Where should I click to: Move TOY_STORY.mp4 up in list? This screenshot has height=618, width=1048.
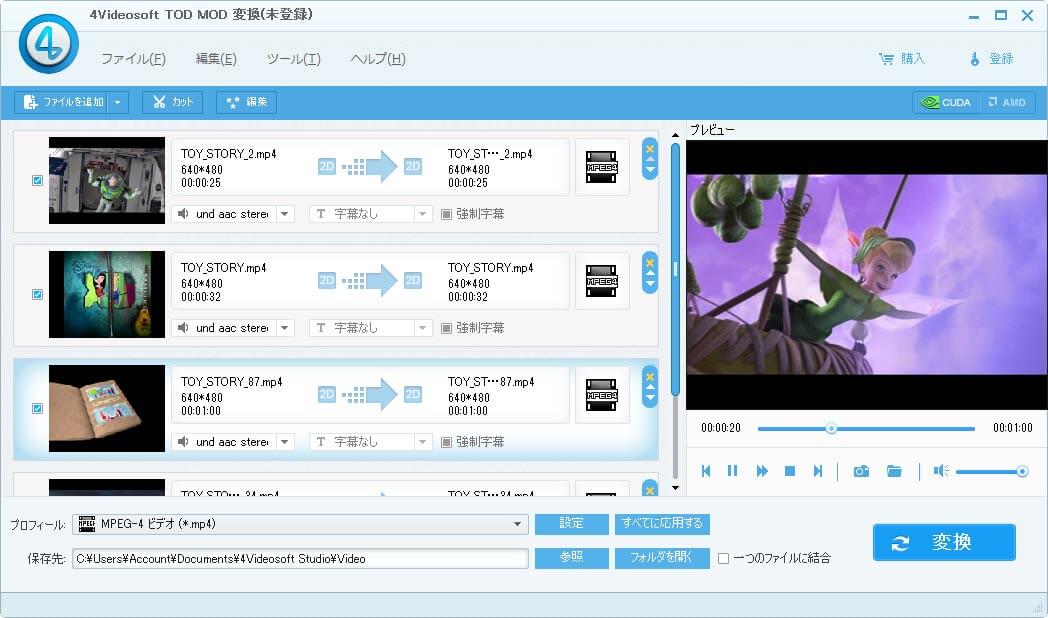click(x=650, y=273)
